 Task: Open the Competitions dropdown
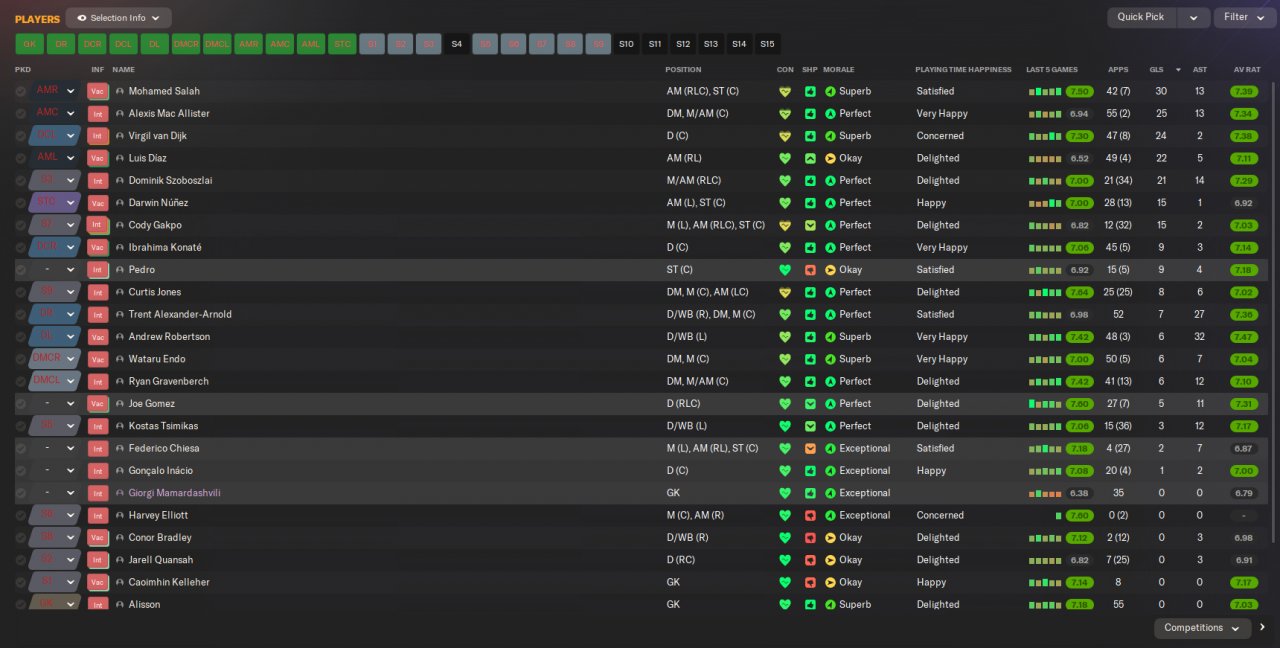click(x=1202, y=628)
